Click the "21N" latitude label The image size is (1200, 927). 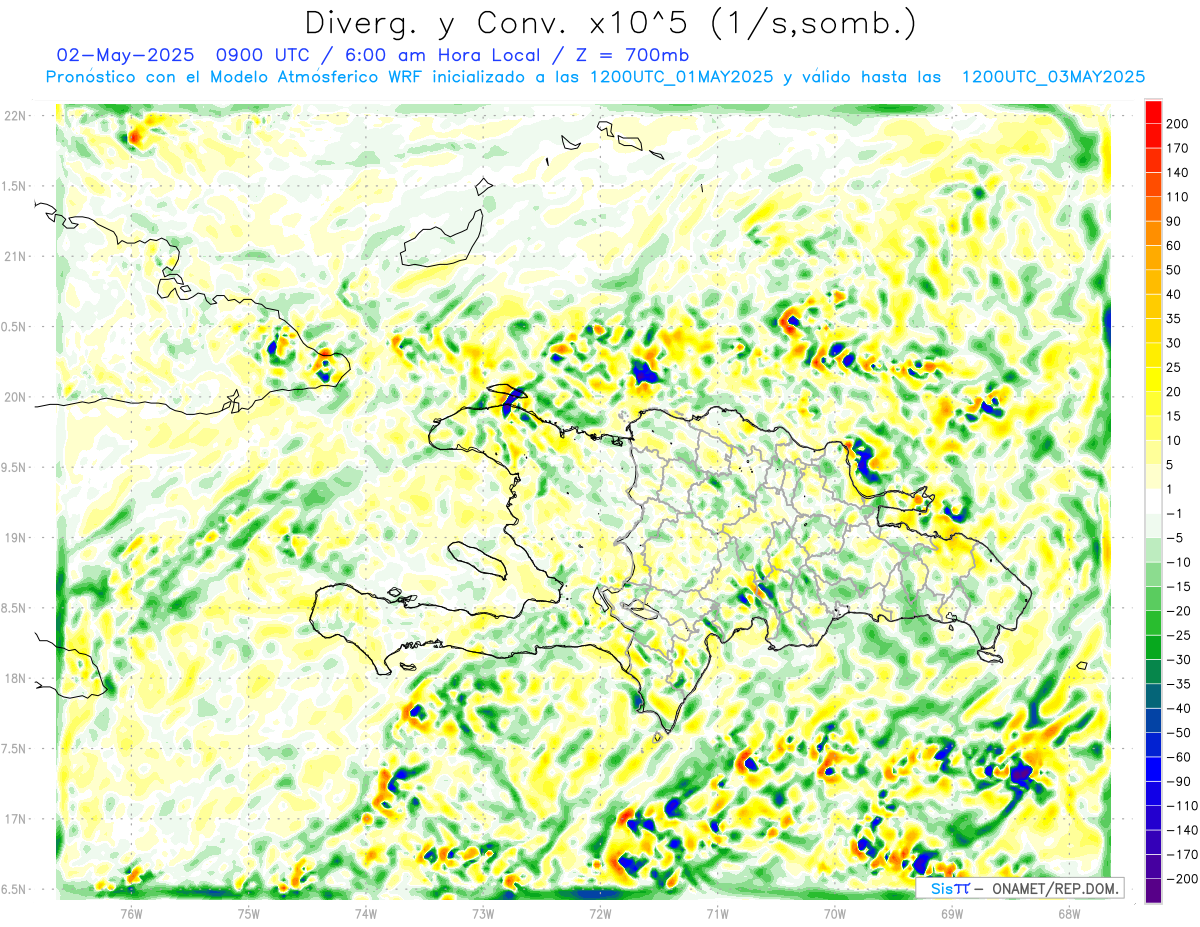pyautogui.click(x=14, y=256)
